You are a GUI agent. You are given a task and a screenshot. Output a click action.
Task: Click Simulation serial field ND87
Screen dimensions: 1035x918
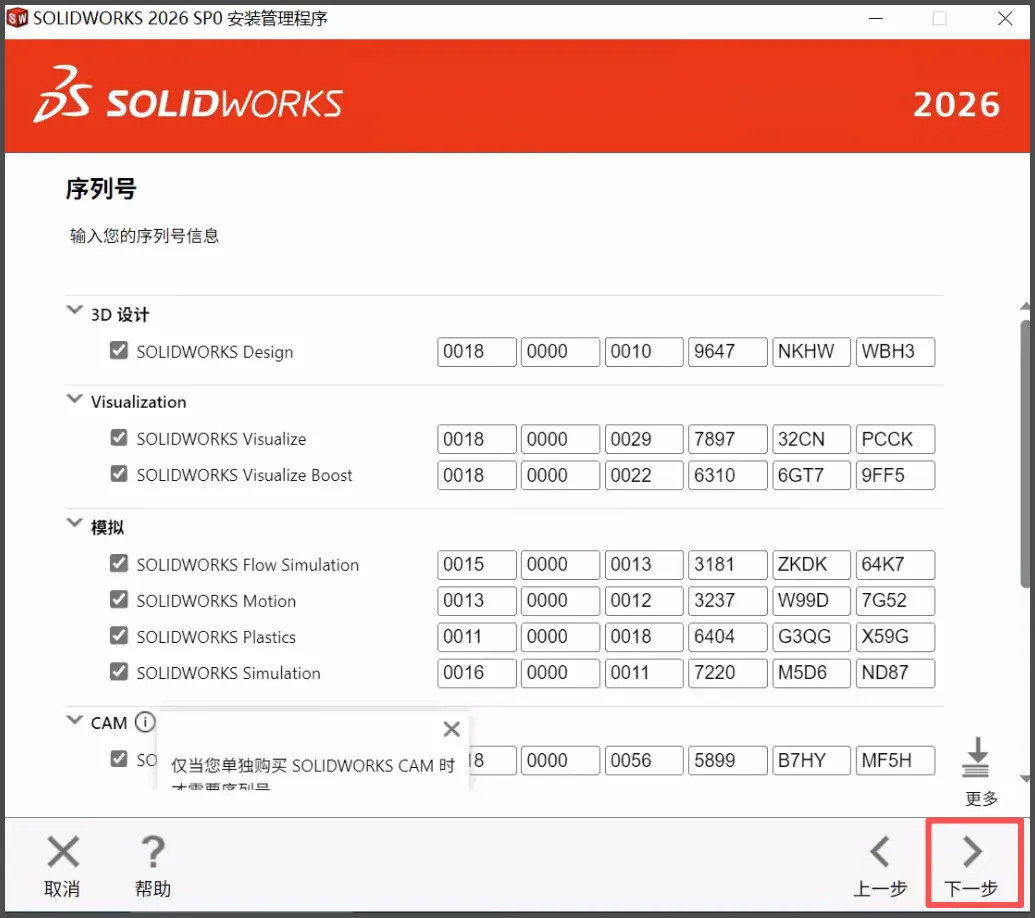click(895, 673)
